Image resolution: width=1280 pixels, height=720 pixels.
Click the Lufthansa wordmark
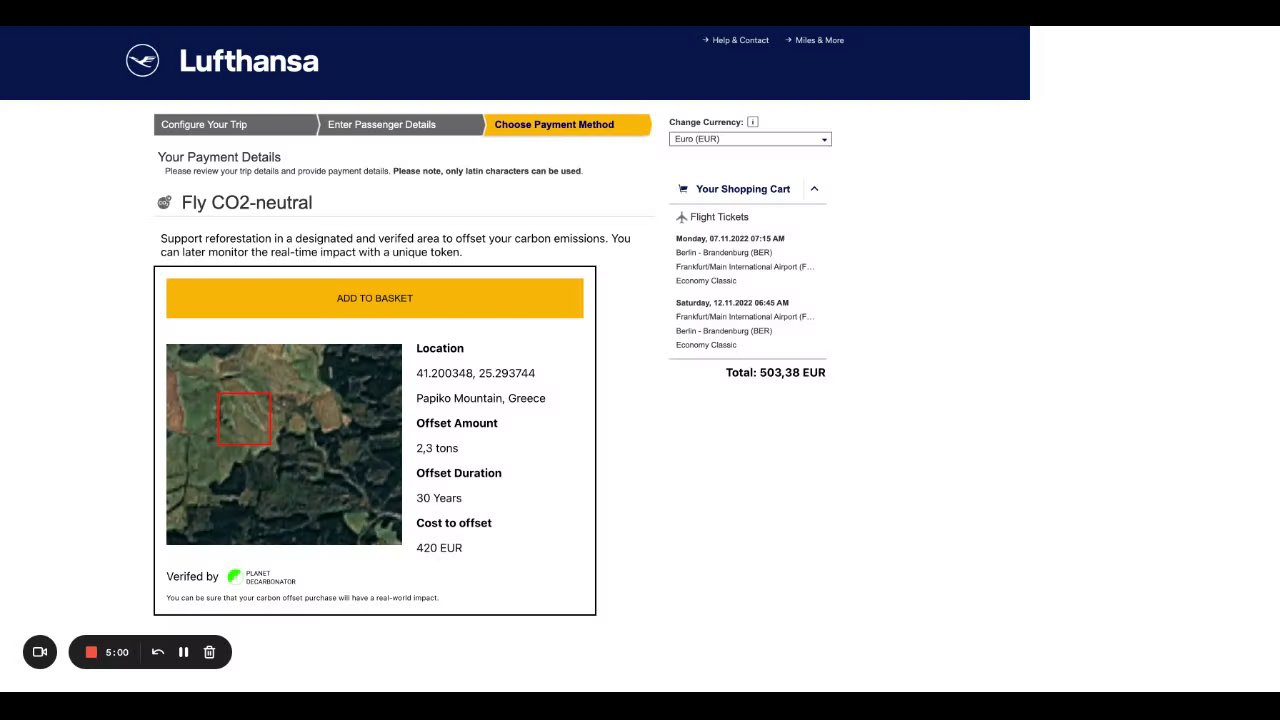tap(249, 61)
